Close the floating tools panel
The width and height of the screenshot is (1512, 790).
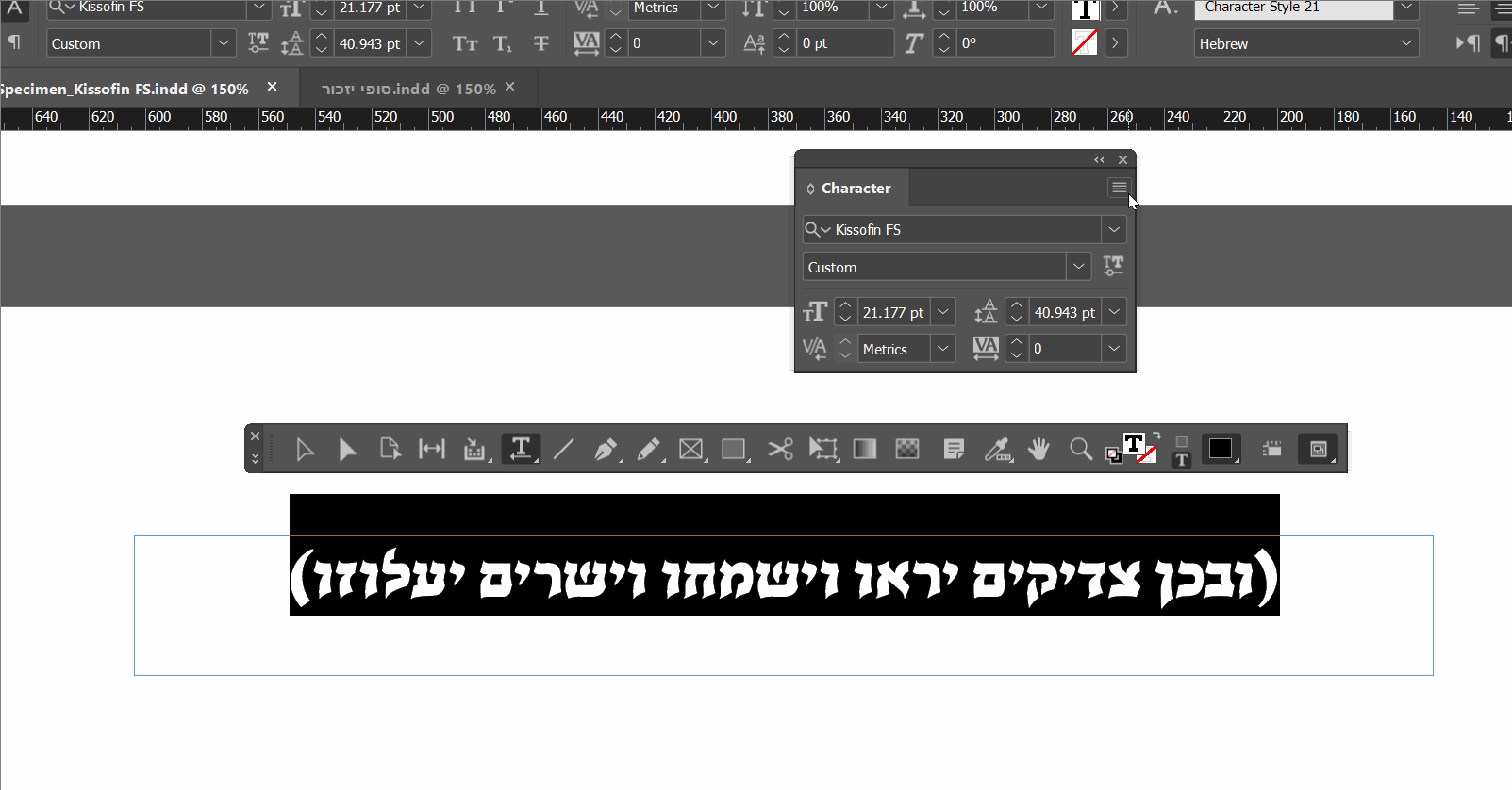tap(255, 436)
